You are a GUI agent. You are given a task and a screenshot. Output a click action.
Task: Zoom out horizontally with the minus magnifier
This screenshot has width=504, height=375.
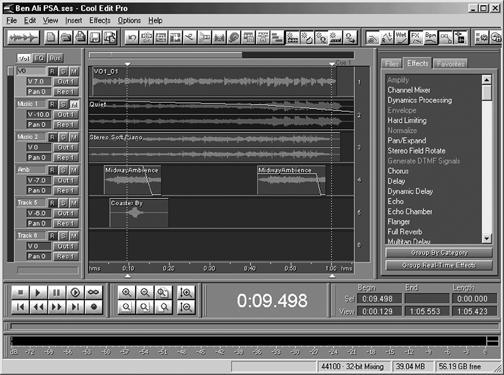click(145, 292)
